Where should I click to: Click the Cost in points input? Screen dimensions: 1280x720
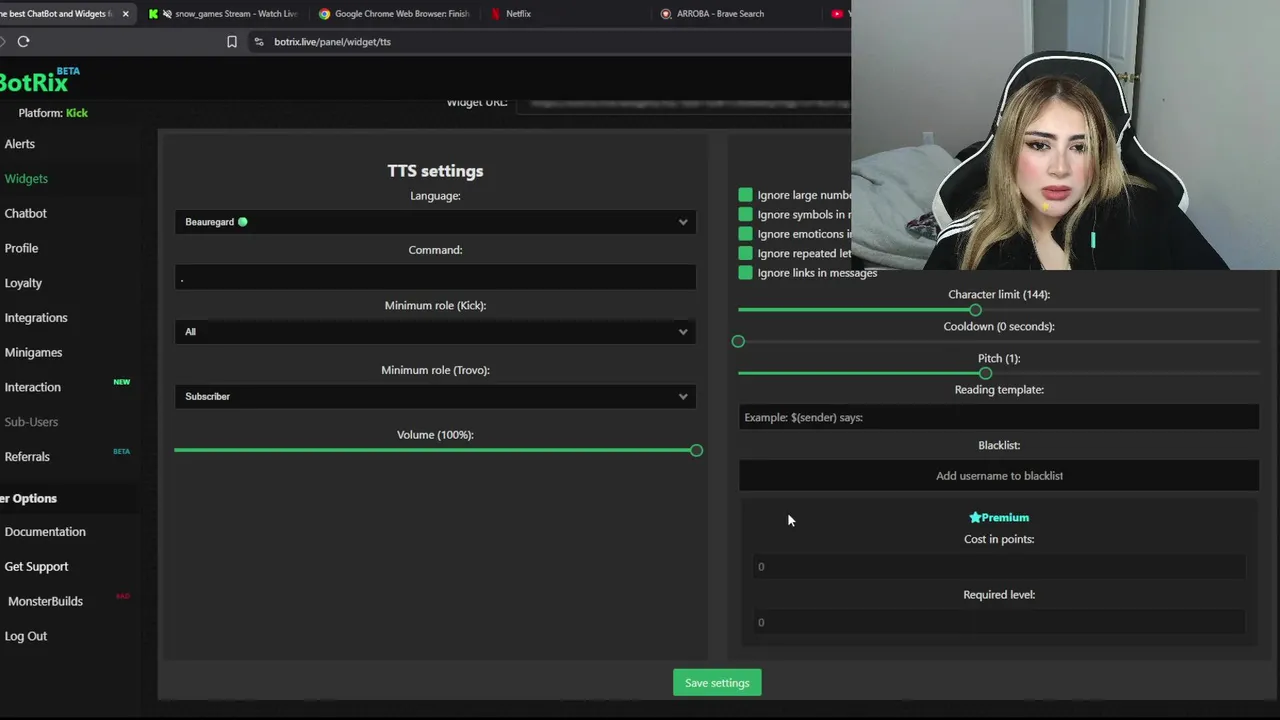pos(999,567)
